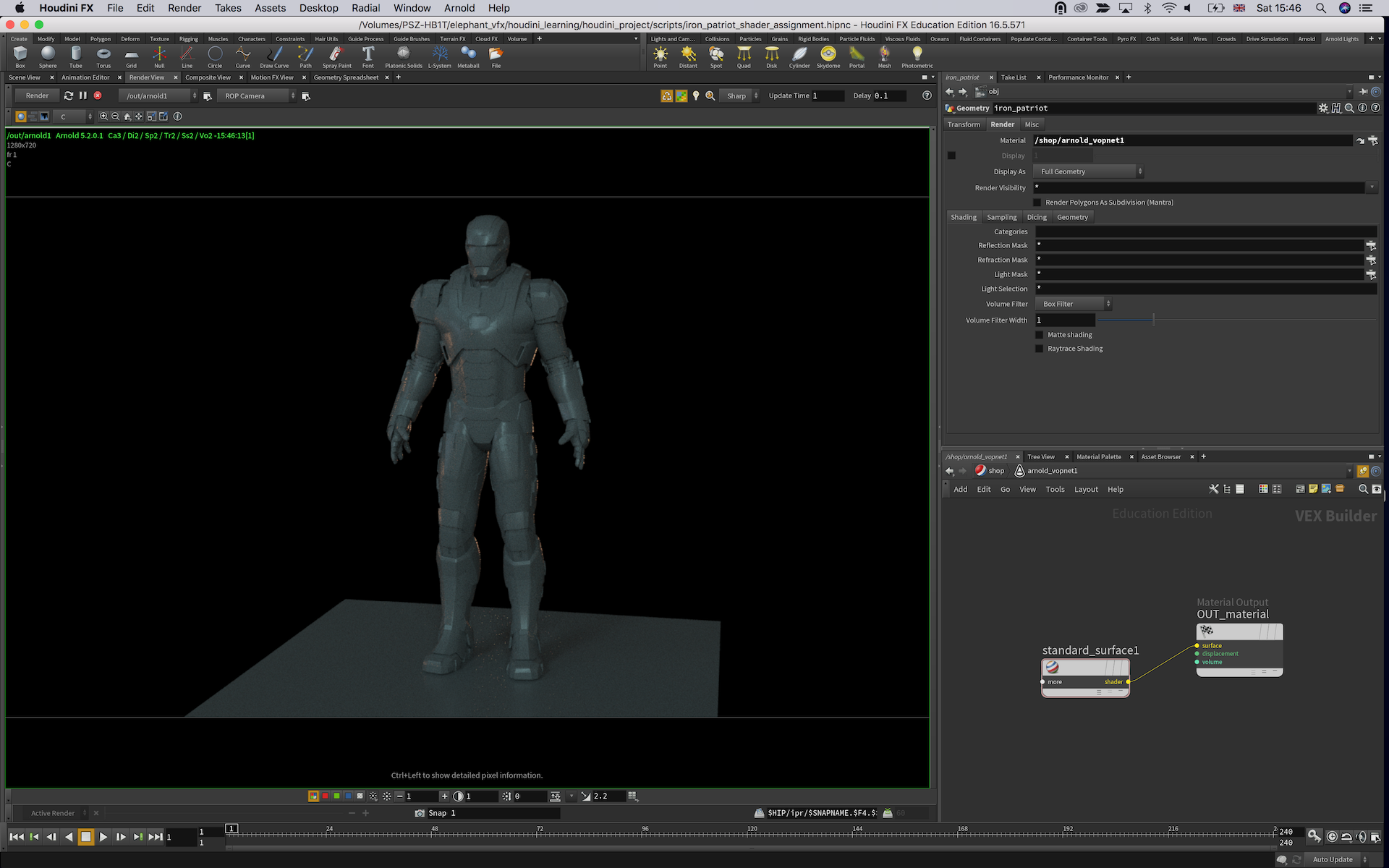The height and width of the screenshot is (868, 1389).
Task: Click the L-System shelf tool
Action: tap(439, 54)
